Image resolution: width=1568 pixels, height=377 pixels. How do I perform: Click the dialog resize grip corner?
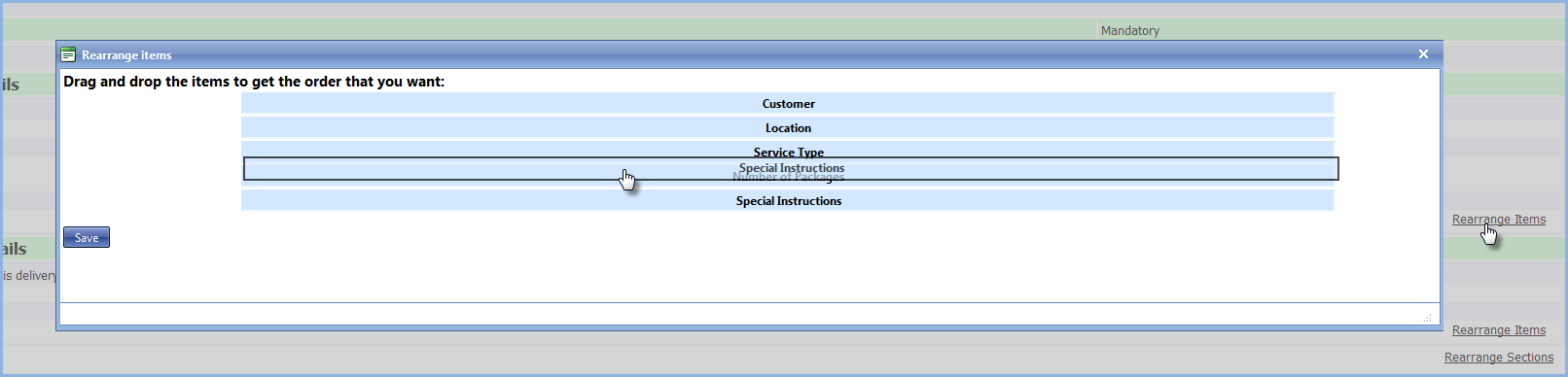pos(1427,318)
